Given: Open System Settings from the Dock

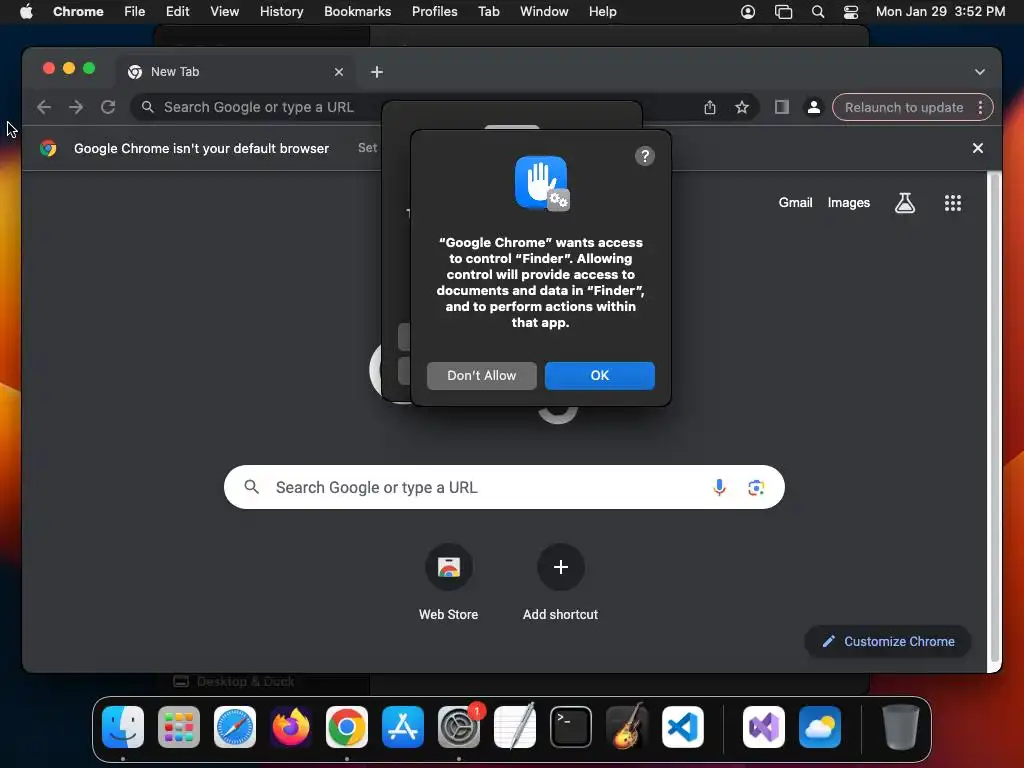Looking at the screenshot, I should [459, 727].
